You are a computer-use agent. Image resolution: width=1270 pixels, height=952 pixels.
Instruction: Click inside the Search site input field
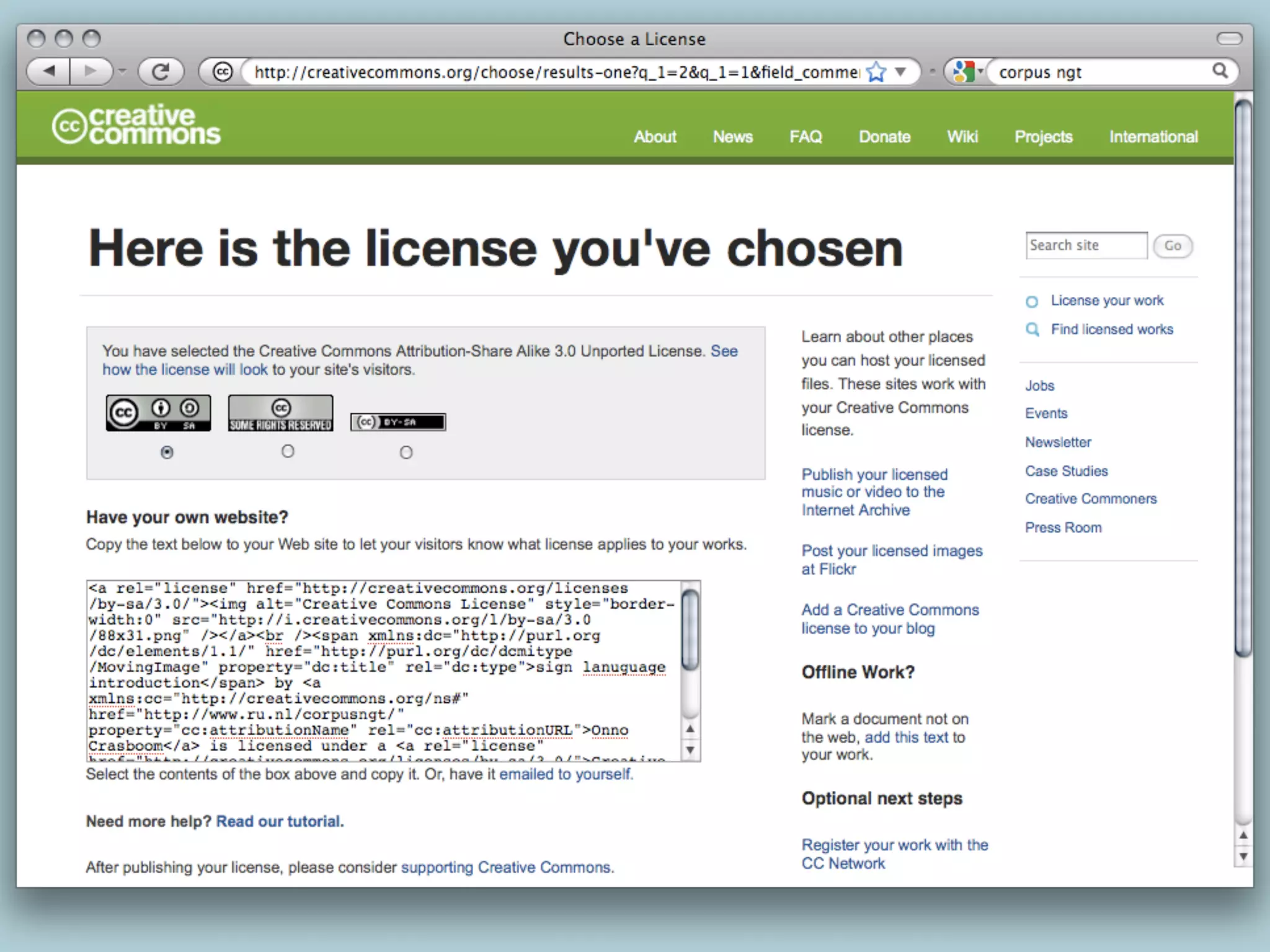pyautogui.click(x=1086, y=245)
